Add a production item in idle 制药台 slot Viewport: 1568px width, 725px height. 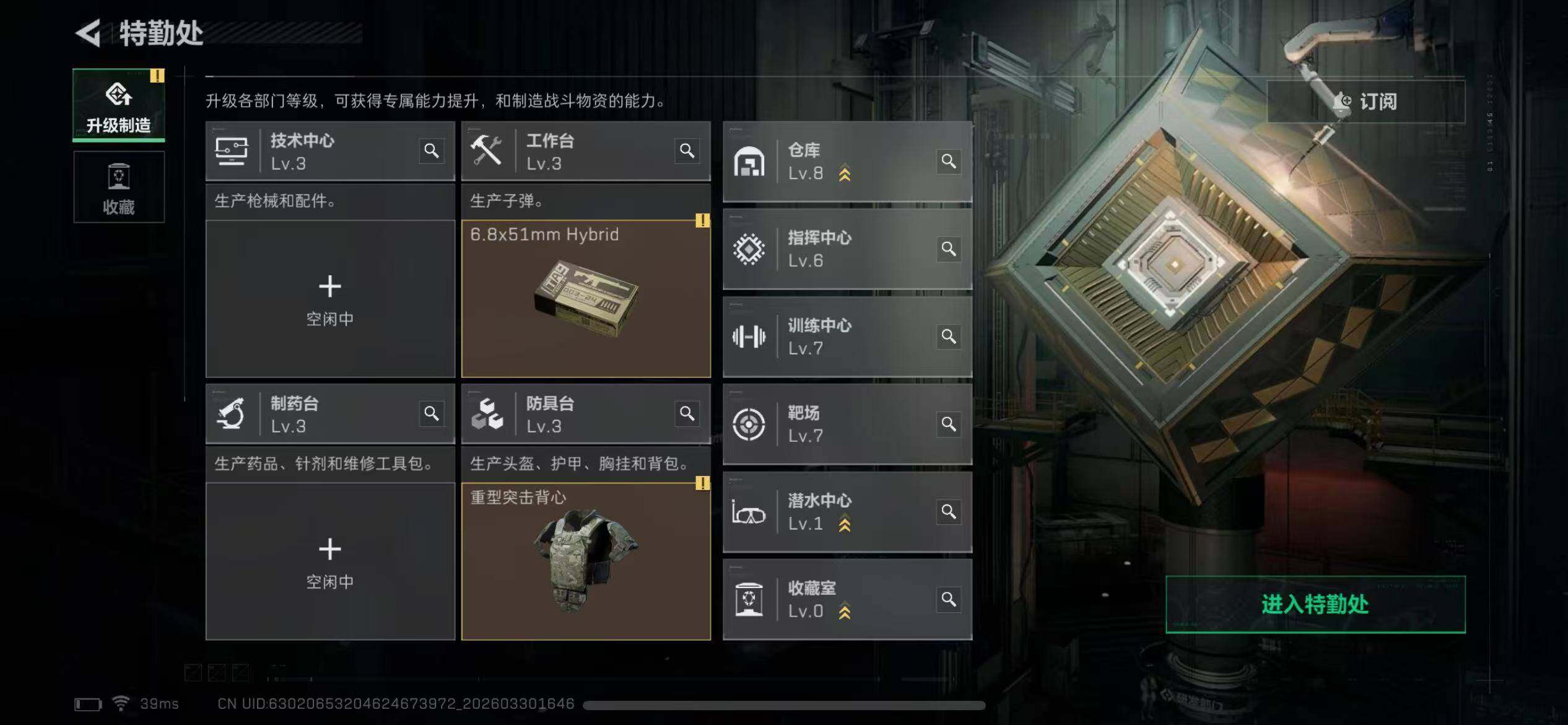pyautogui.click(x=330, y=561)
